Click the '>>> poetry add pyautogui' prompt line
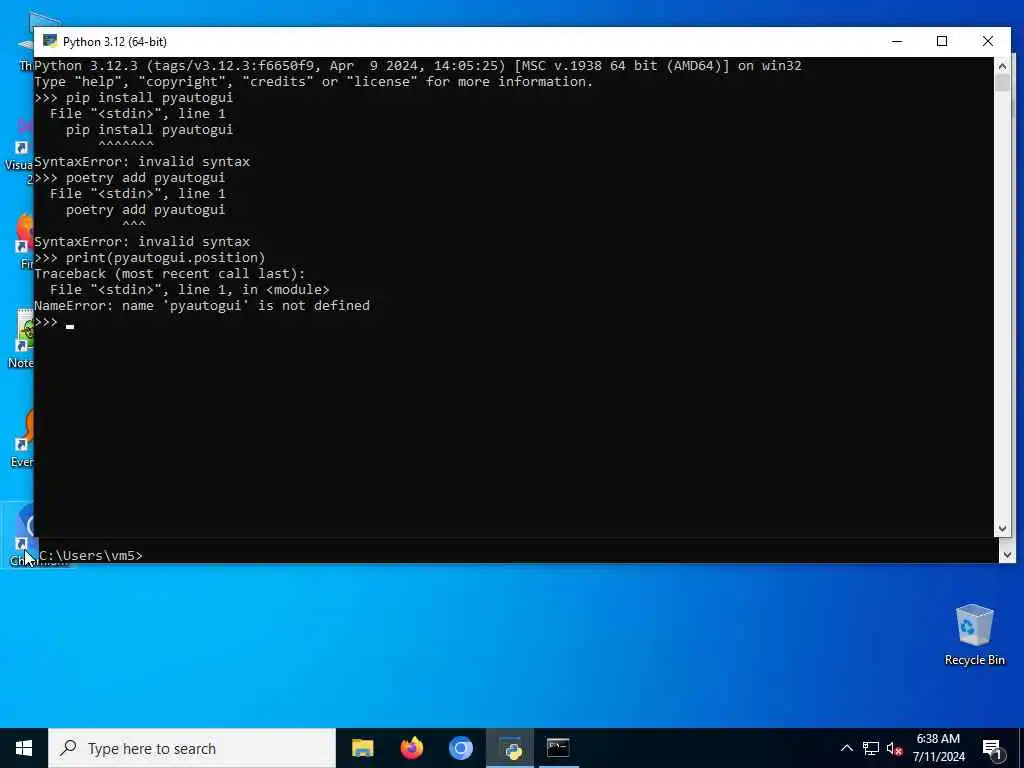 pyautogui.click(x=129, y=178)
